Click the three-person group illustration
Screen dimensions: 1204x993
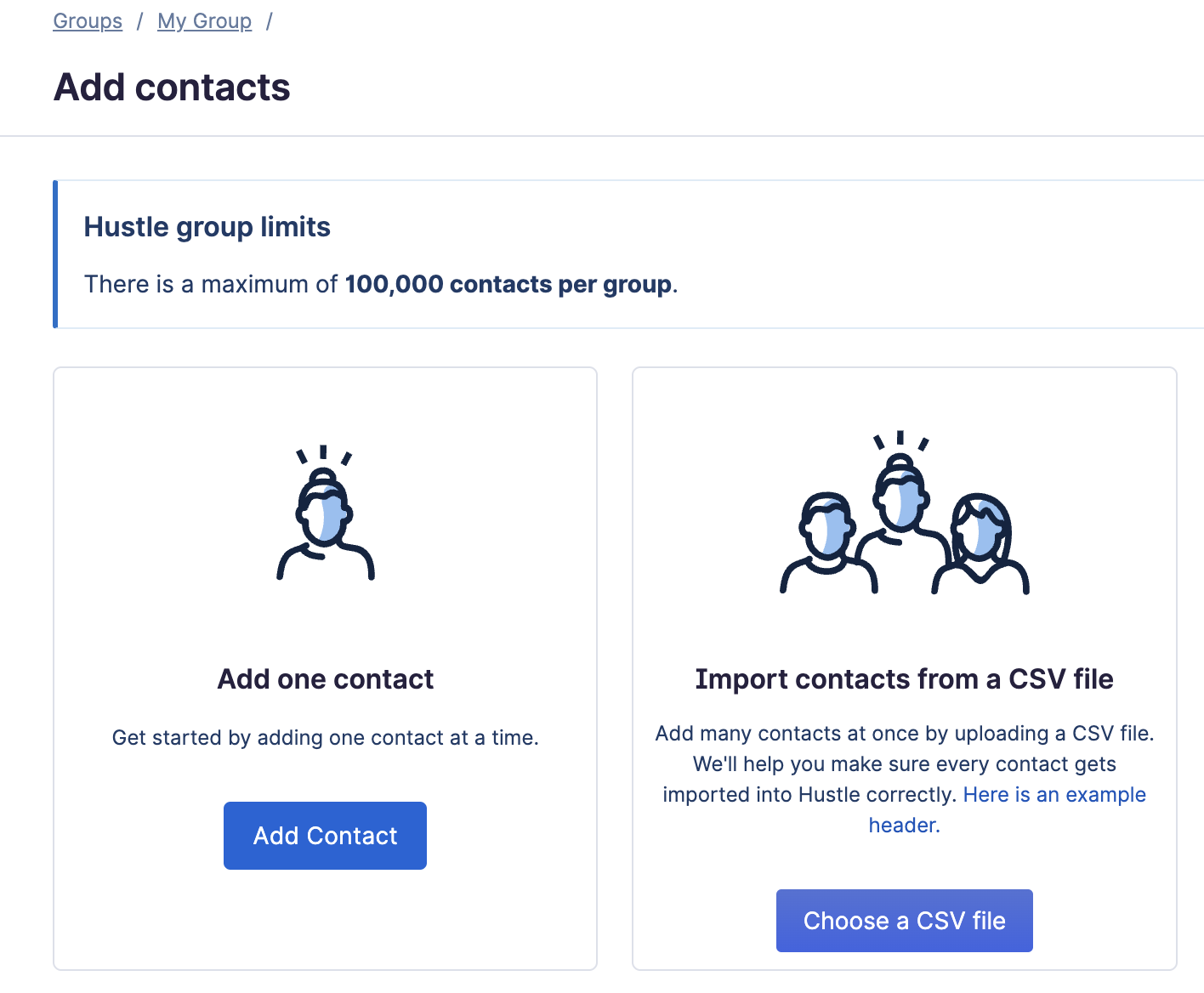click(x=905, y=513)
